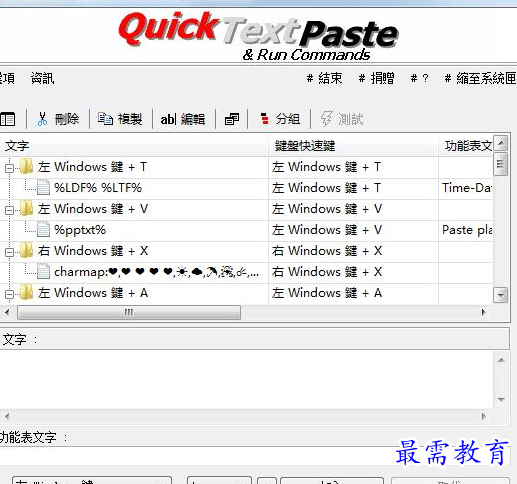Click shortcut cell 左 Windows 鍵 + T for %LDF%
Screen dimensions: 517x484
tap(353, 188)
